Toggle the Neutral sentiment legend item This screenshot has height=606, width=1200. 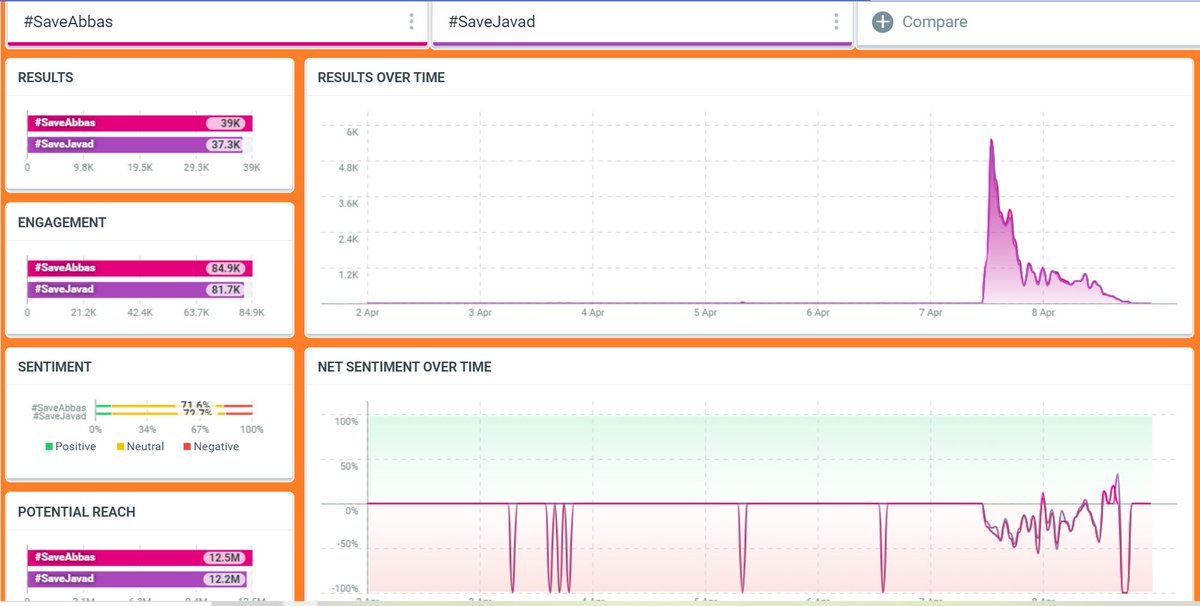[x=141, y=447]
